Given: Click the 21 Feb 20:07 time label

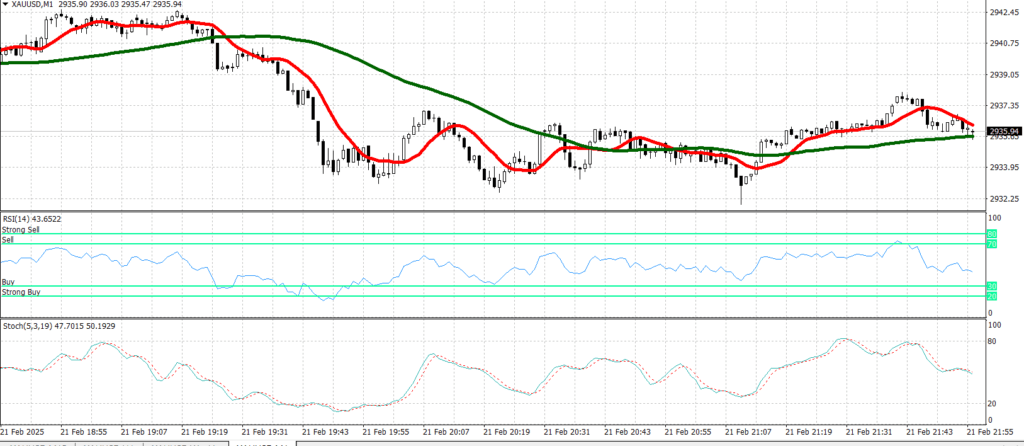Looking at the screenshot, I should point(445,432).
